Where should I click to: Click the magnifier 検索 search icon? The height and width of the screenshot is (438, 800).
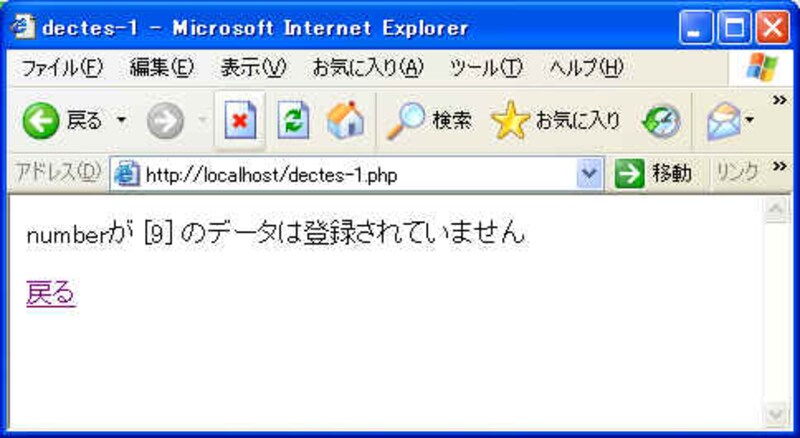click(x=406, y=120)
